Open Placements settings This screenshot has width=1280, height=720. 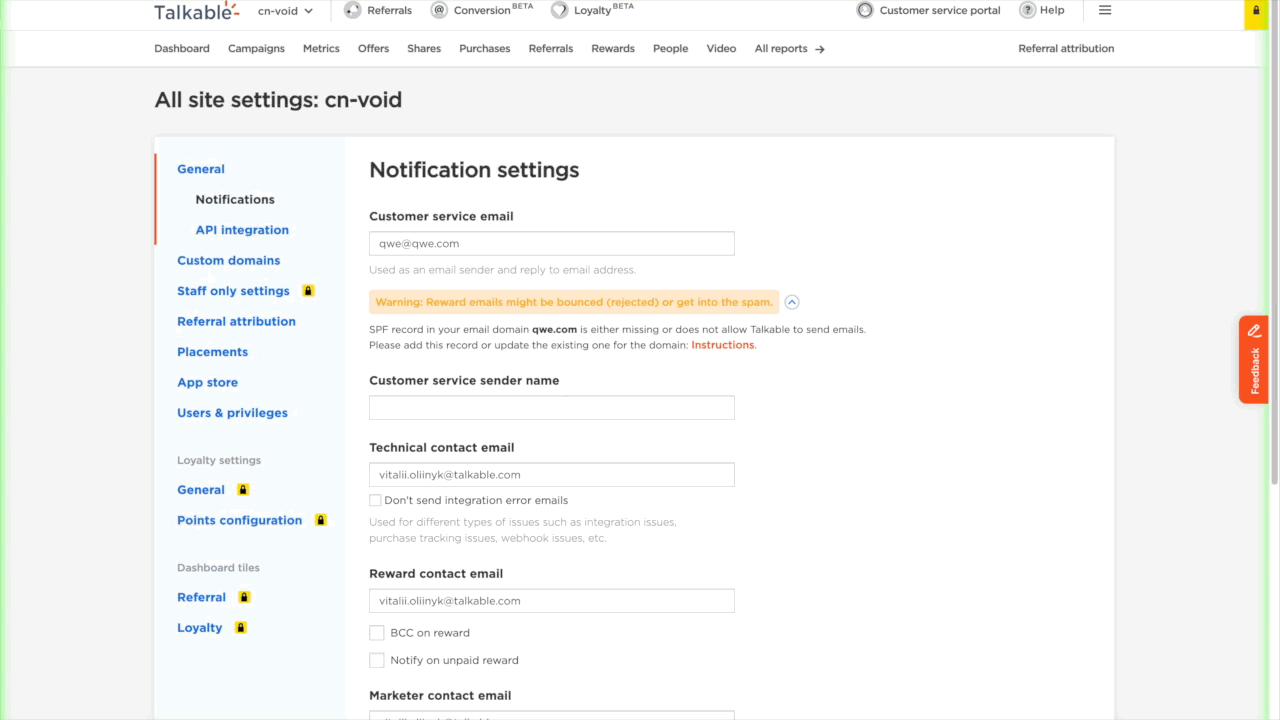point(212,352)
